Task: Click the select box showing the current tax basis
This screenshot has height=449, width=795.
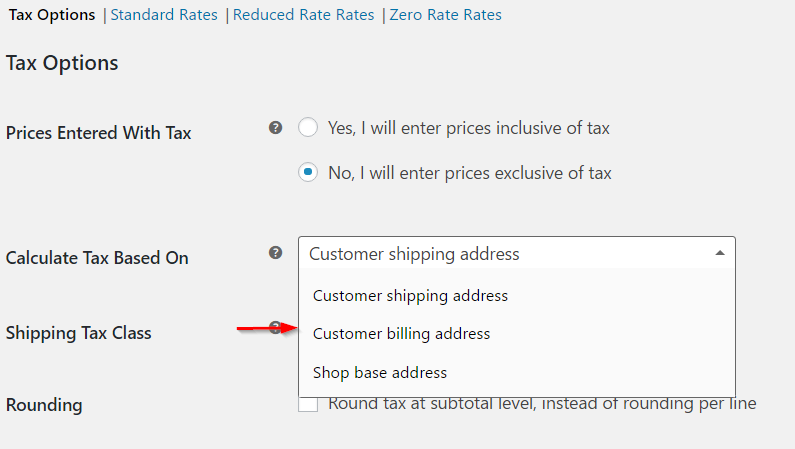Action: pyautogui.click(x=500, y=254)
